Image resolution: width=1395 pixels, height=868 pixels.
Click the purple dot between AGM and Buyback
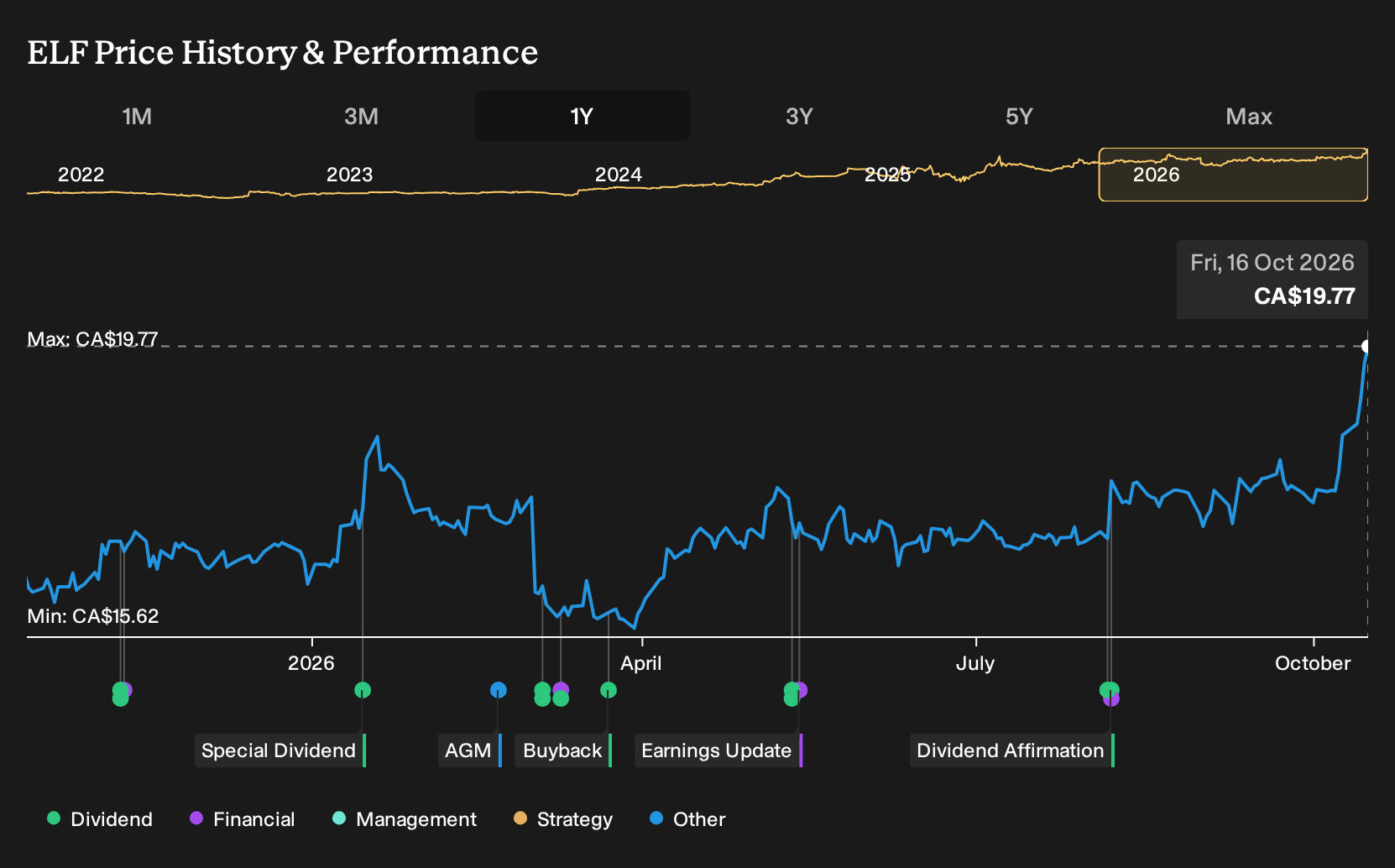pyautogui.click(x=561, y=689)
